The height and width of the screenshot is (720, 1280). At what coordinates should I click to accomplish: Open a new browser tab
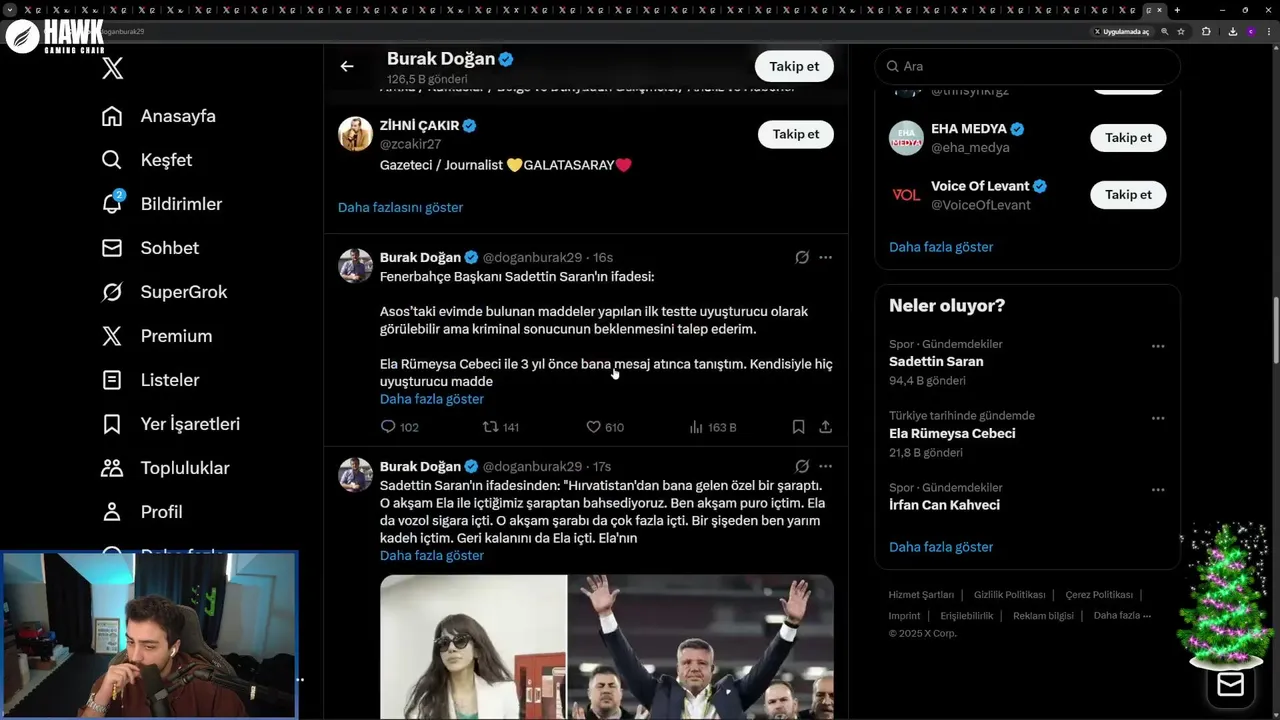[x=1177, y=10]
